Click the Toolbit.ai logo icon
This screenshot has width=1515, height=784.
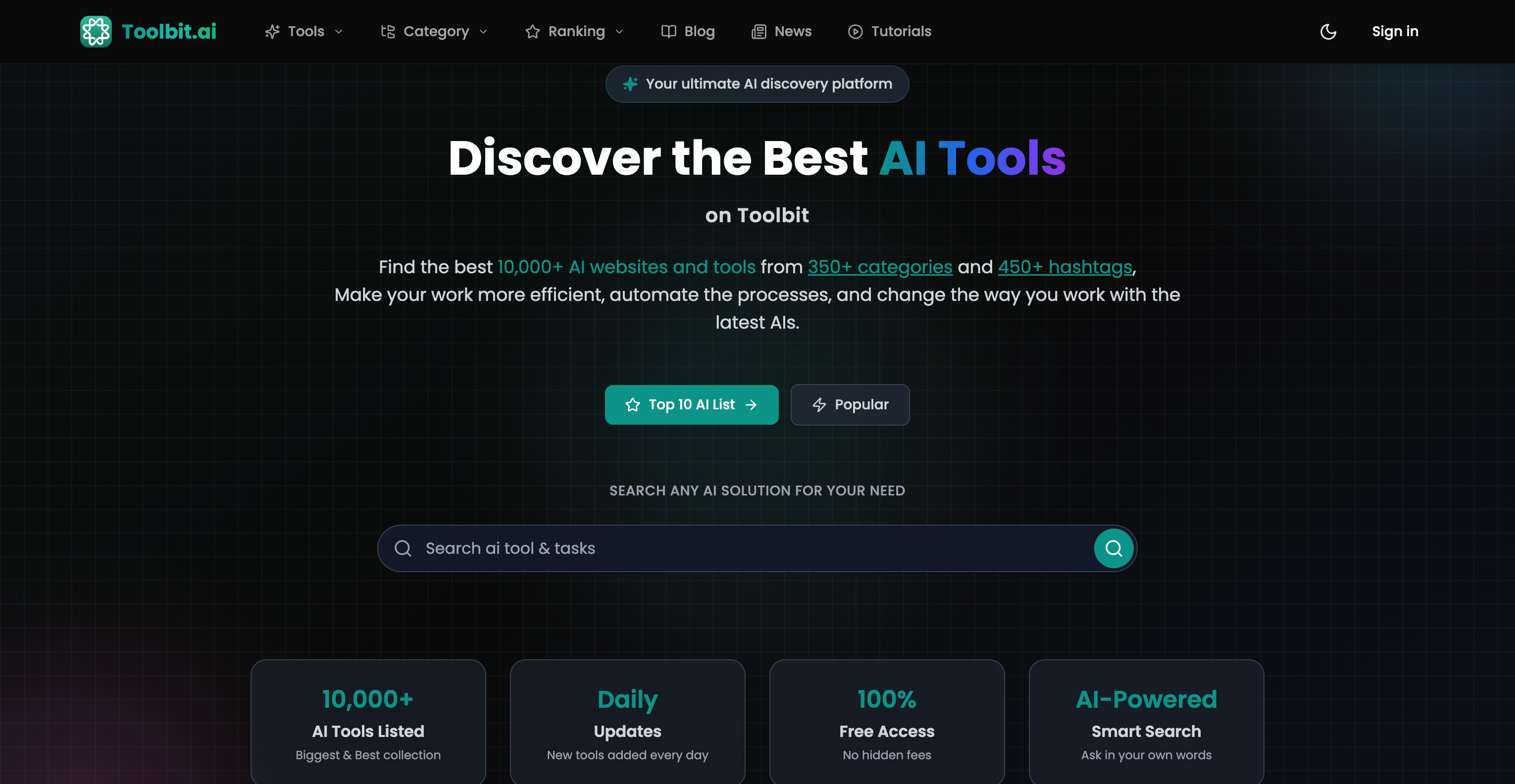(x=96, y=31)
